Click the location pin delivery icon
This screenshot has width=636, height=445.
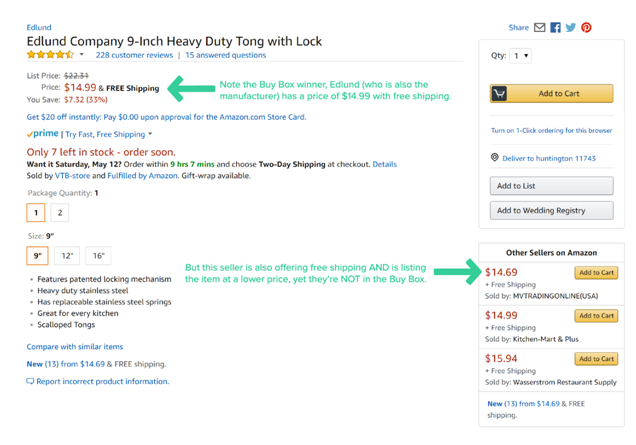(x=494, y=158)
